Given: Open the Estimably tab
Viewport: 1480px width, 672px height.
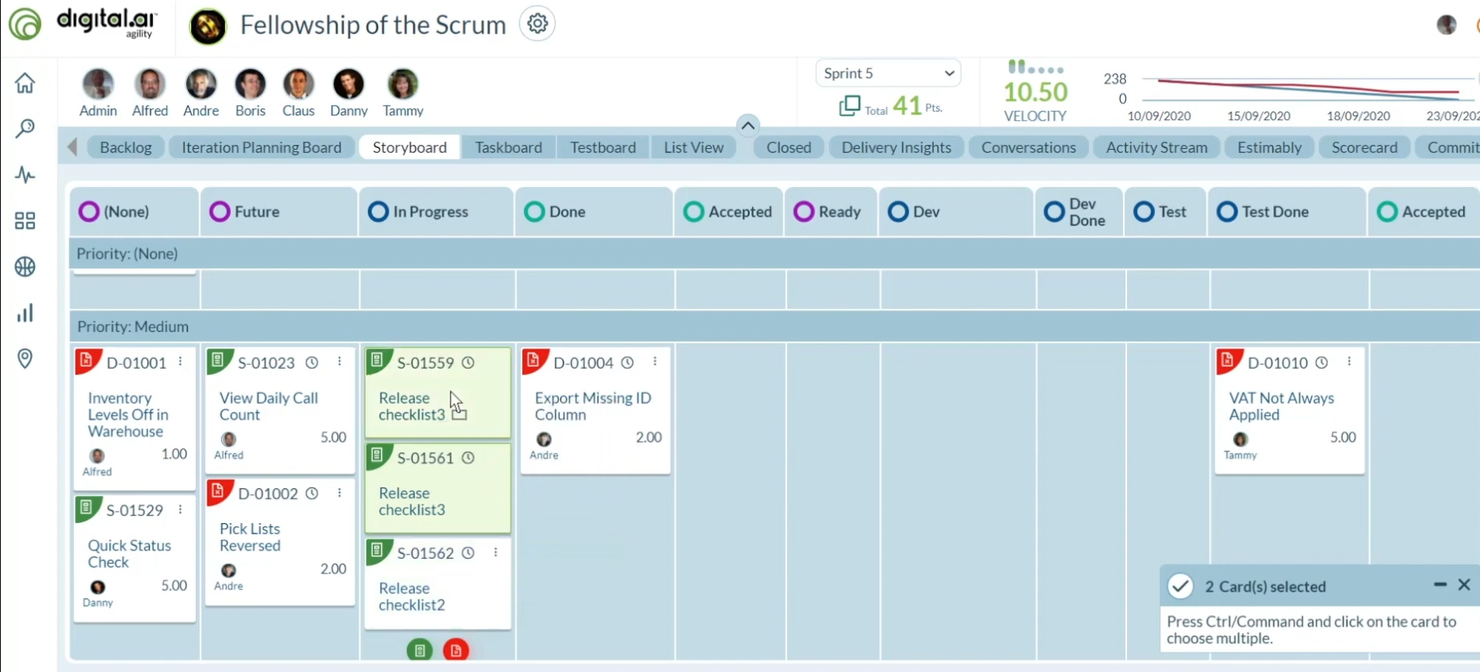Looking at the screenshot, I should [x=1269, y=147].
